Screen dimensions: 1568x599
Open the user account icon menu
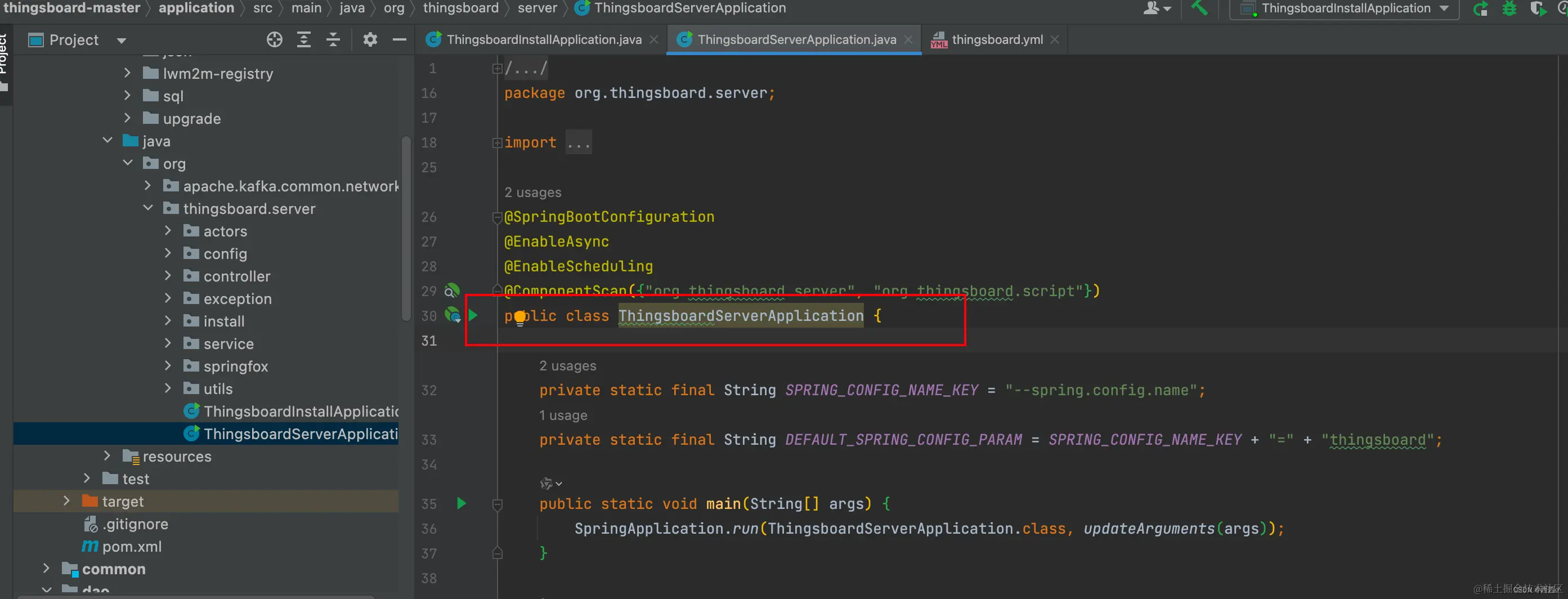1157,8
